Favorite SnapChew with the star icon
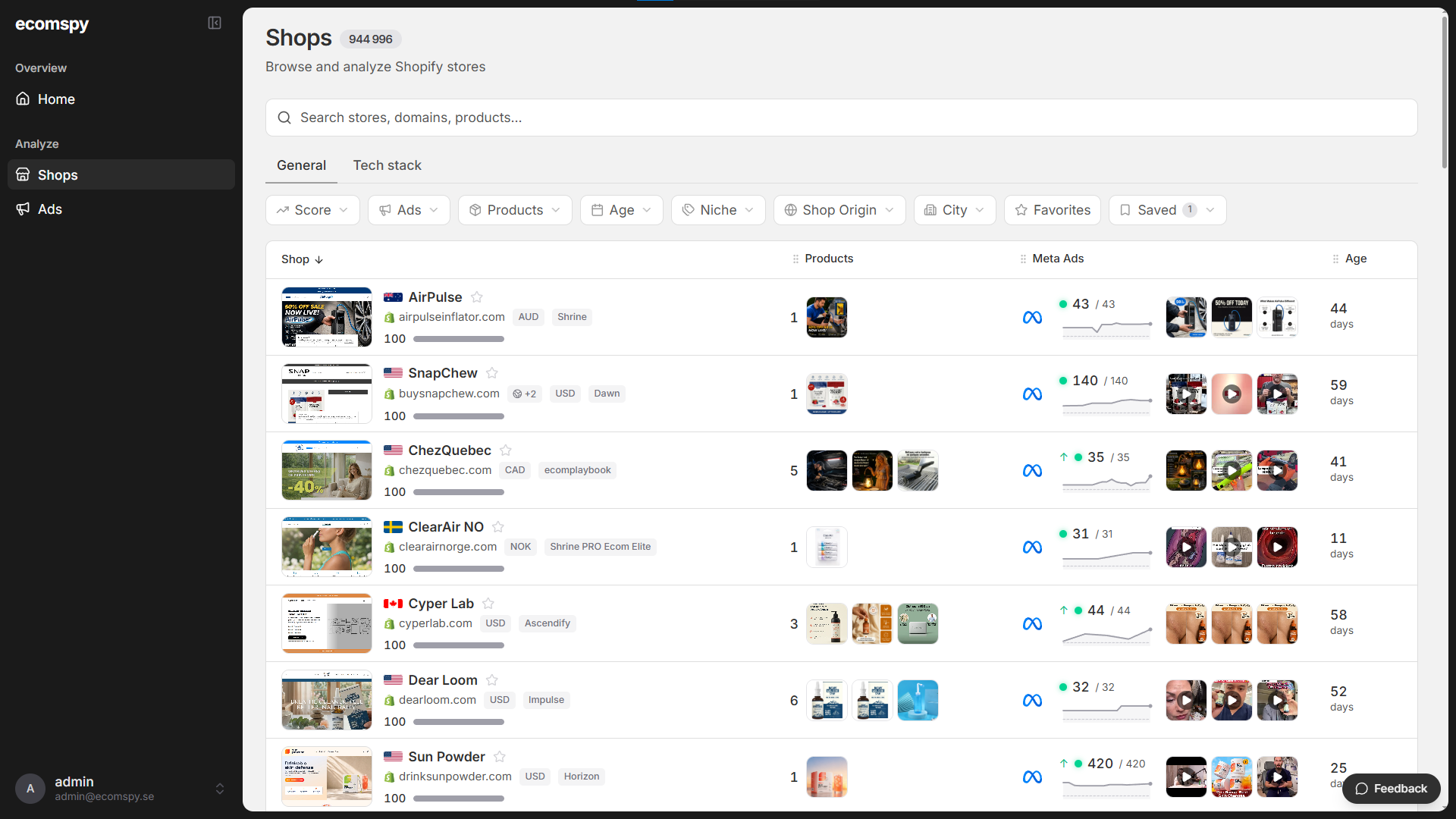The height and width of the screenshot is (819, 1456). pyautogui.click(x=492, y=373)
